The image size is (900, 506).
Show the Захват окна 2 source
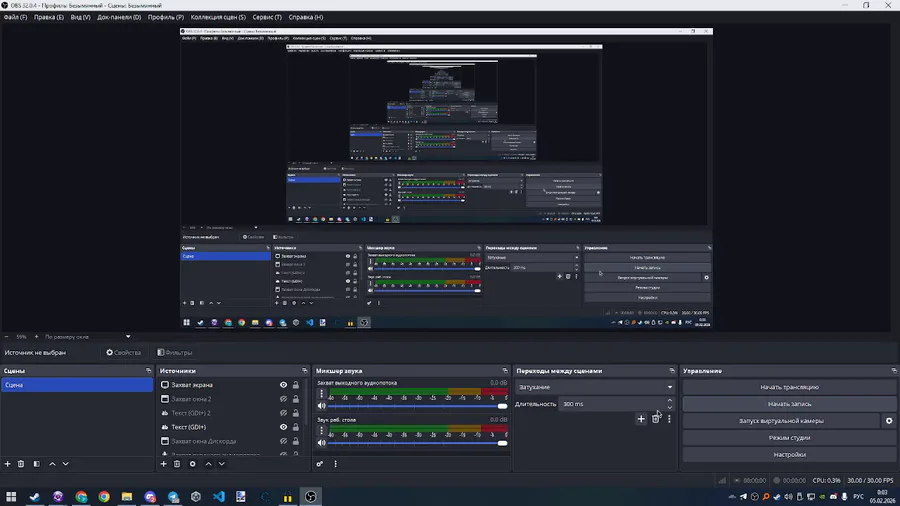coord(284,399)
